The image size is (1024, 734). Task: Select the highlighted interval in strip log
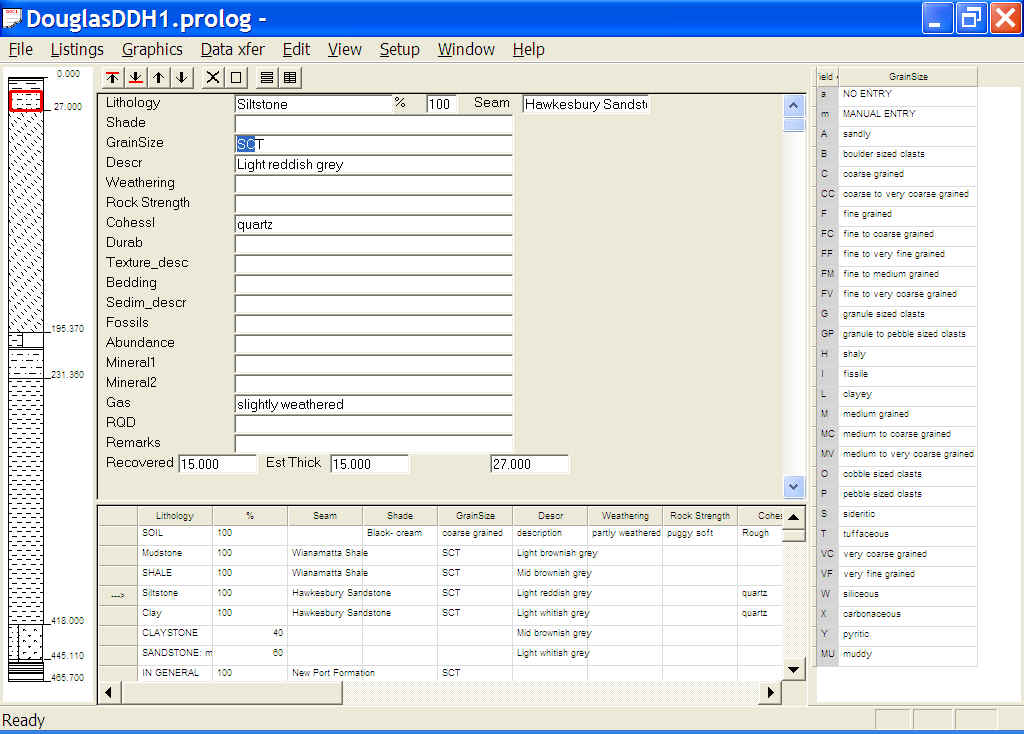point(26,101)
